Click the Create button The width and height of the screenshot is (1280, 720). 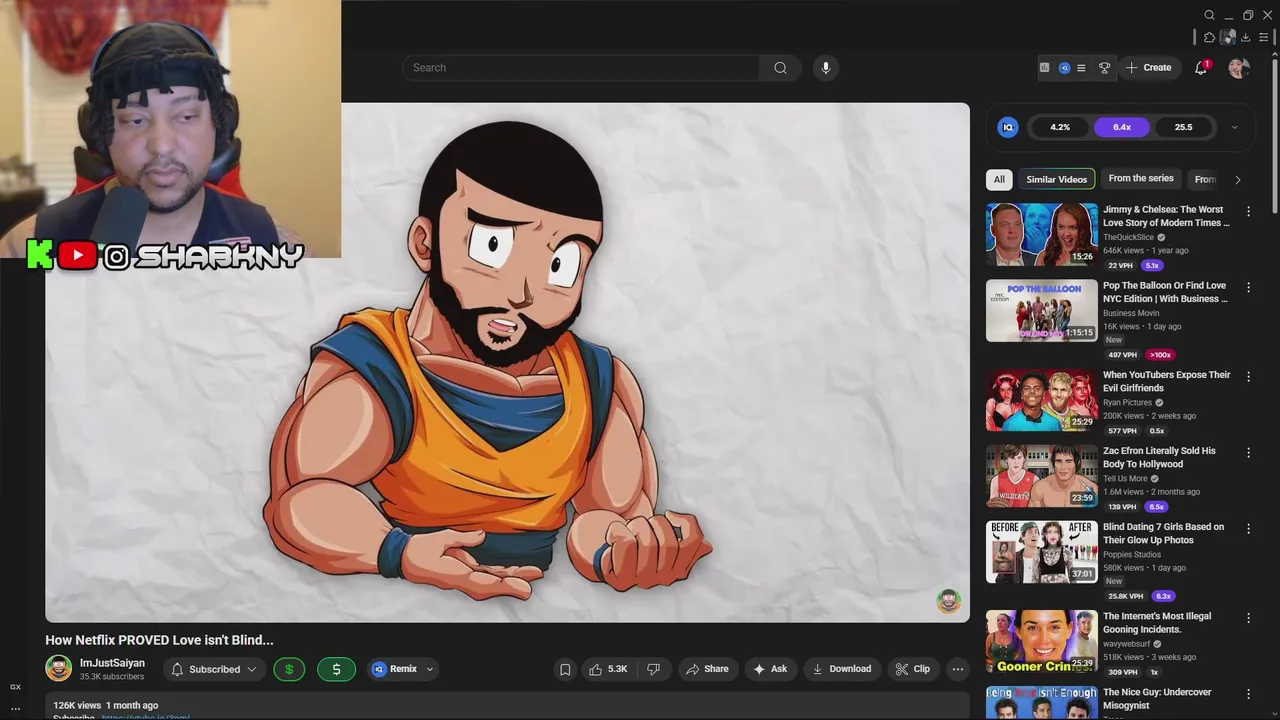1148,68
